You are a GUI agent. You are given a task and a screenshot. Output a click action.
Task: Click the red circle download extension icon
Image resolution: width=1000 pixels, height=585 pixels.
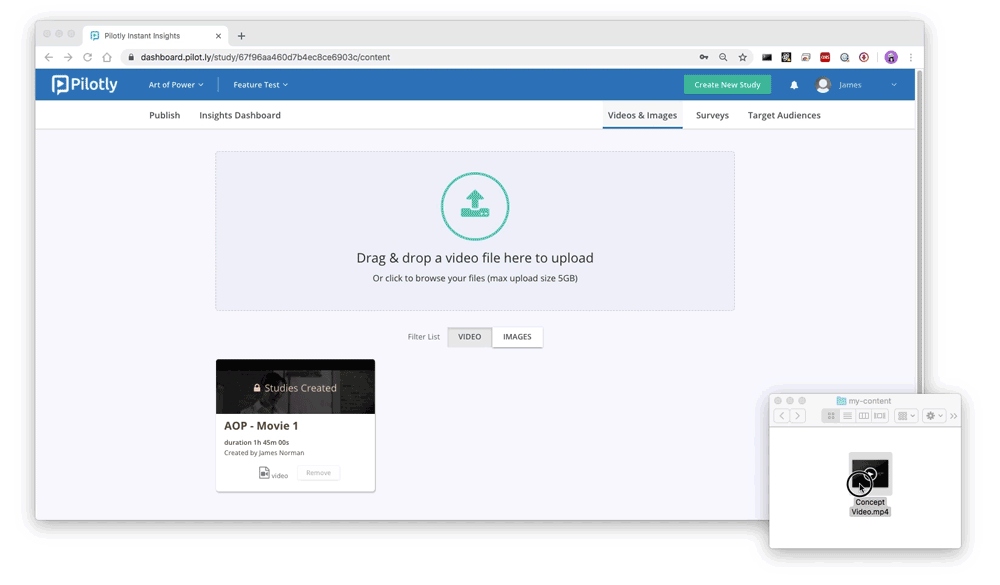(864, 57)
